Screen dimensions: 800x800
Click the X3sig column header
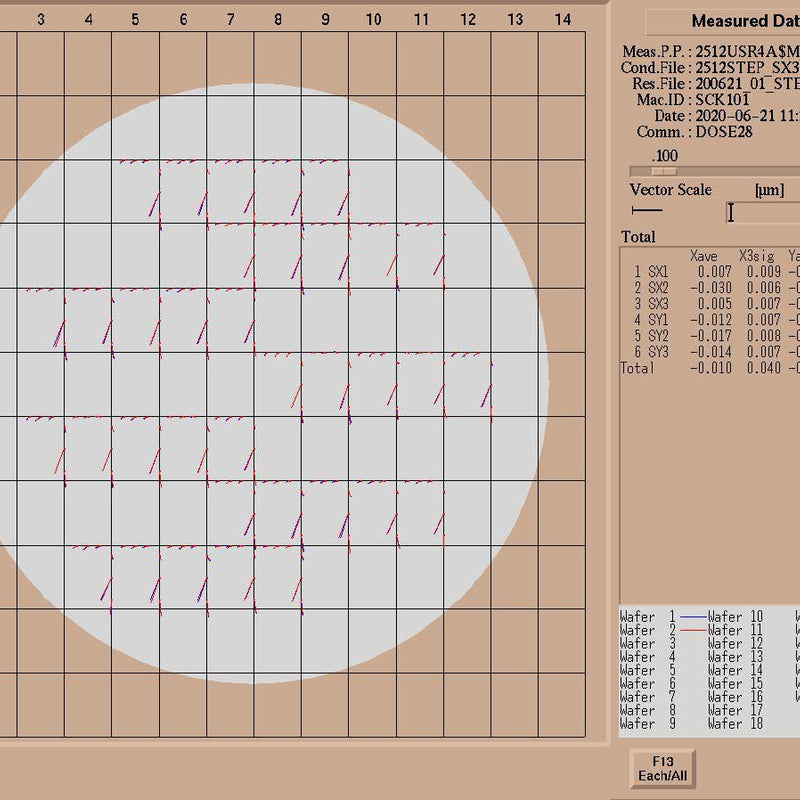(x=757, y=256)
